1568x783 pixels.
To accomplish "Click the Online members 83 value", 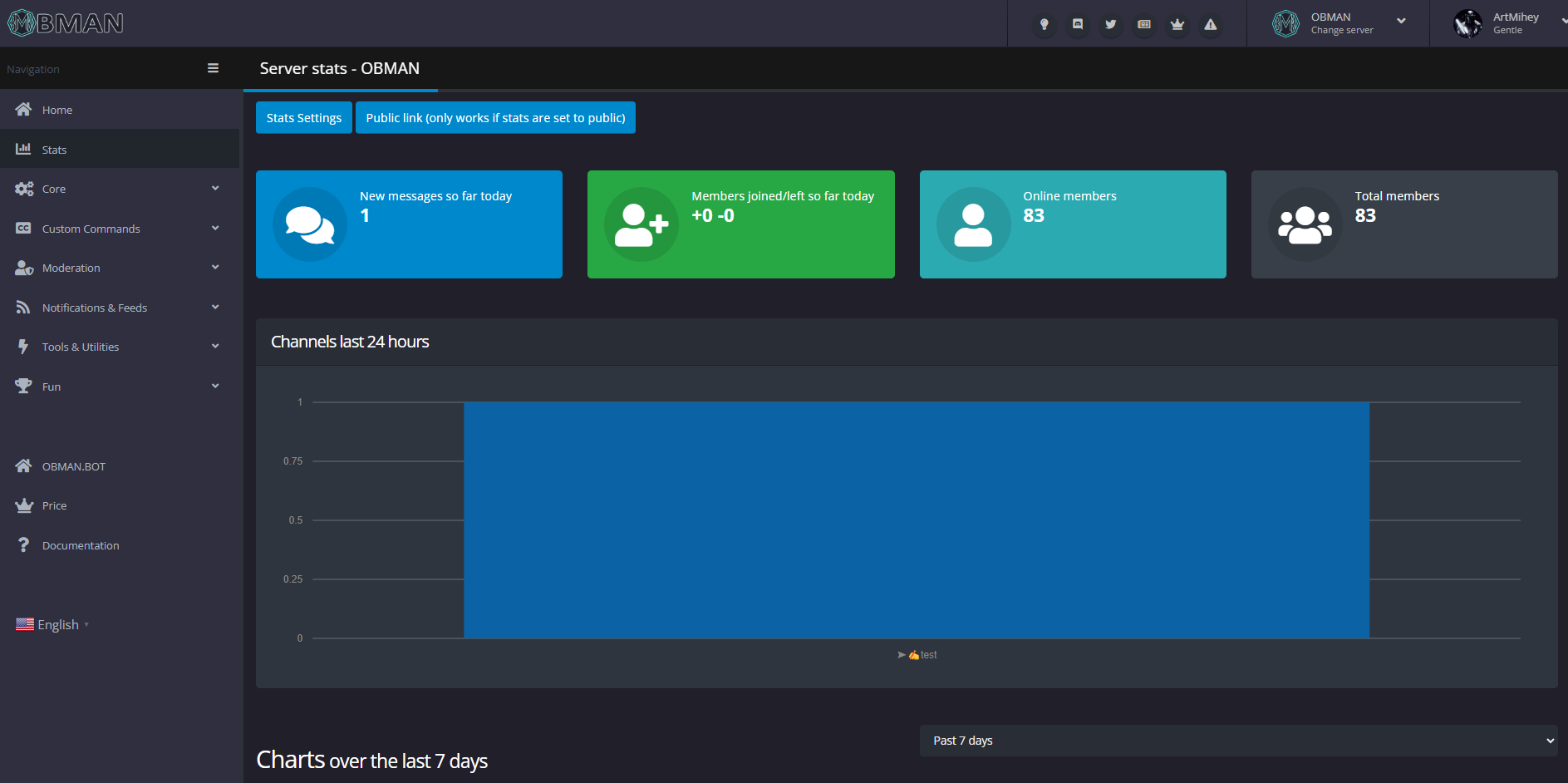I will [1034, 216].
